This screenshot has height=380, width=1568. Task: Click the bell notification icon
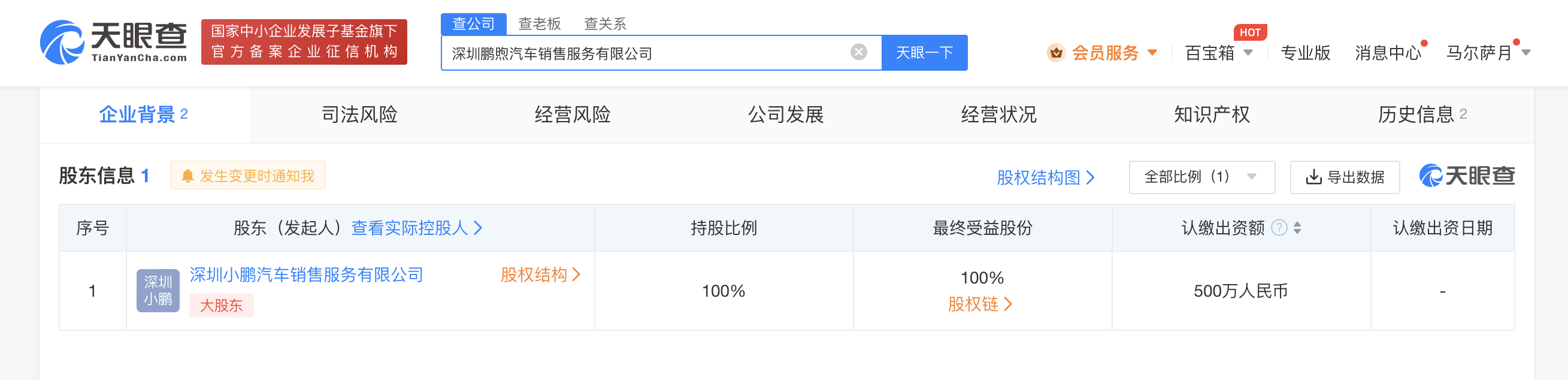pyautogui.click(x=187, y=176)
